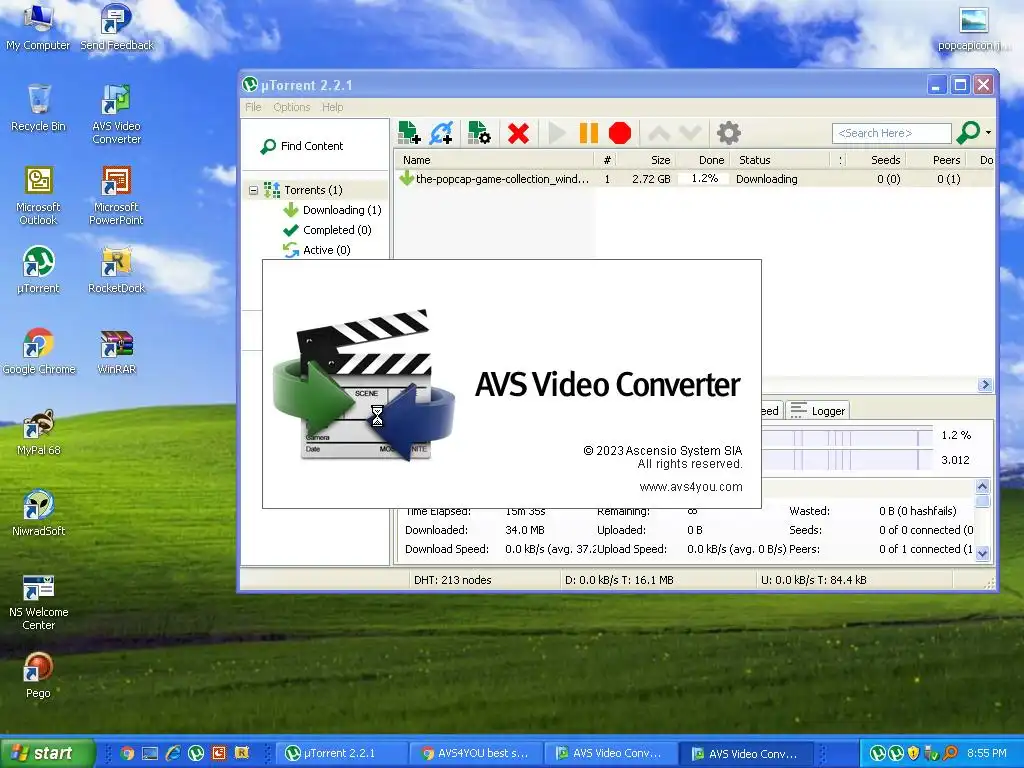The width and height of the screenshot is (1024, 768).
Task: Select the Microsoft PowerPoint desktop icon
Action: coord(116,196)
